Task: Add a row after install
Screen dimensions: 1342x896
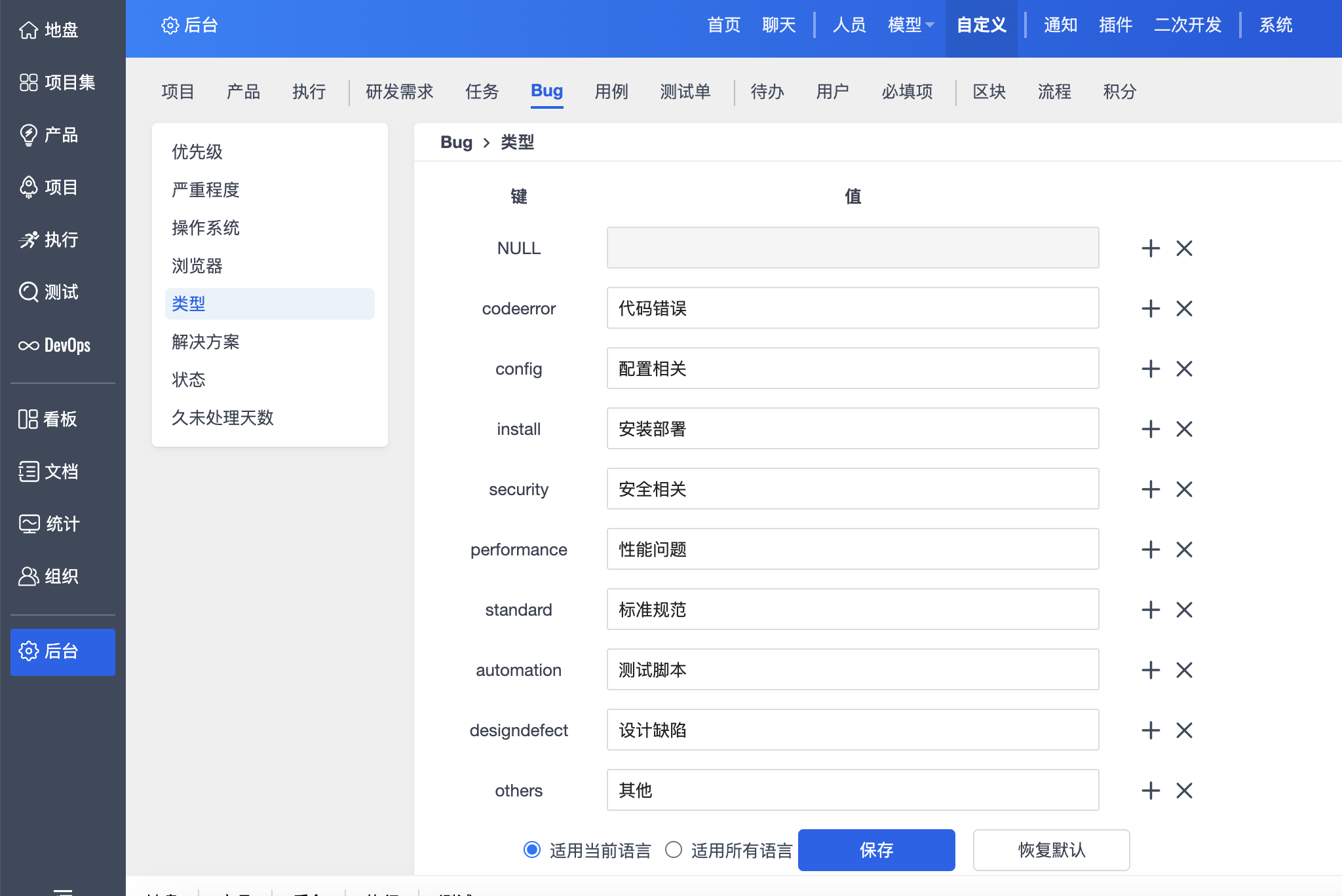Action: point(1151,429)
